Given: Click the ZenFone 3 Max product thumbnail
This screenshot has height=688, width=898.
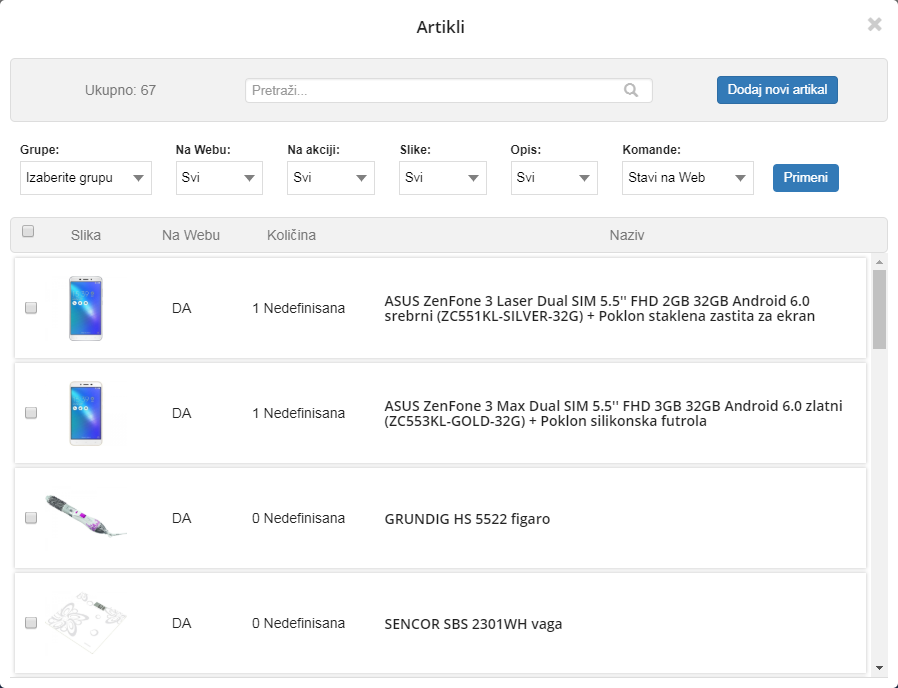Looking at the screenshot, I should 86,413.
